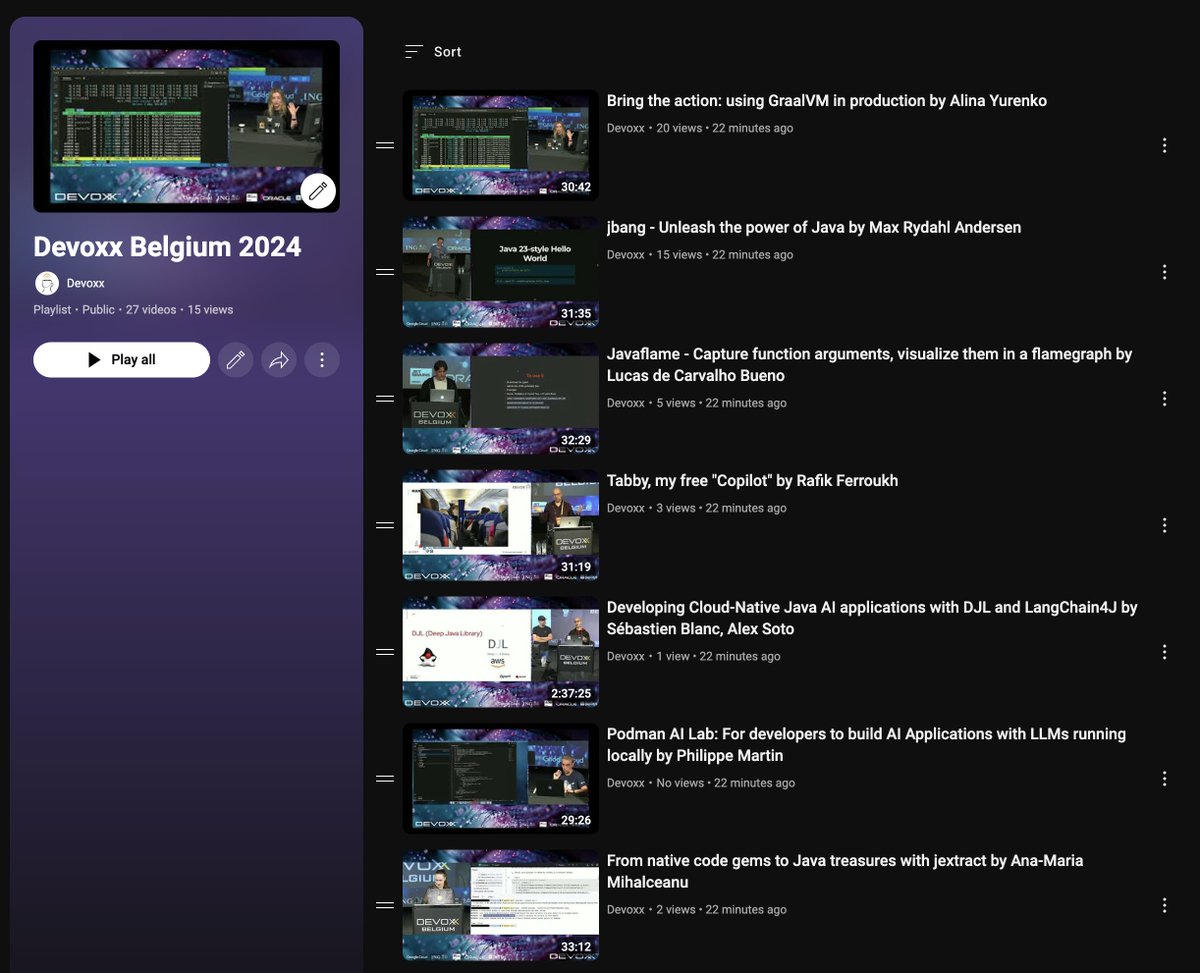
Task: Open the Sort dropdown label
Action: [x=447, y=52]
